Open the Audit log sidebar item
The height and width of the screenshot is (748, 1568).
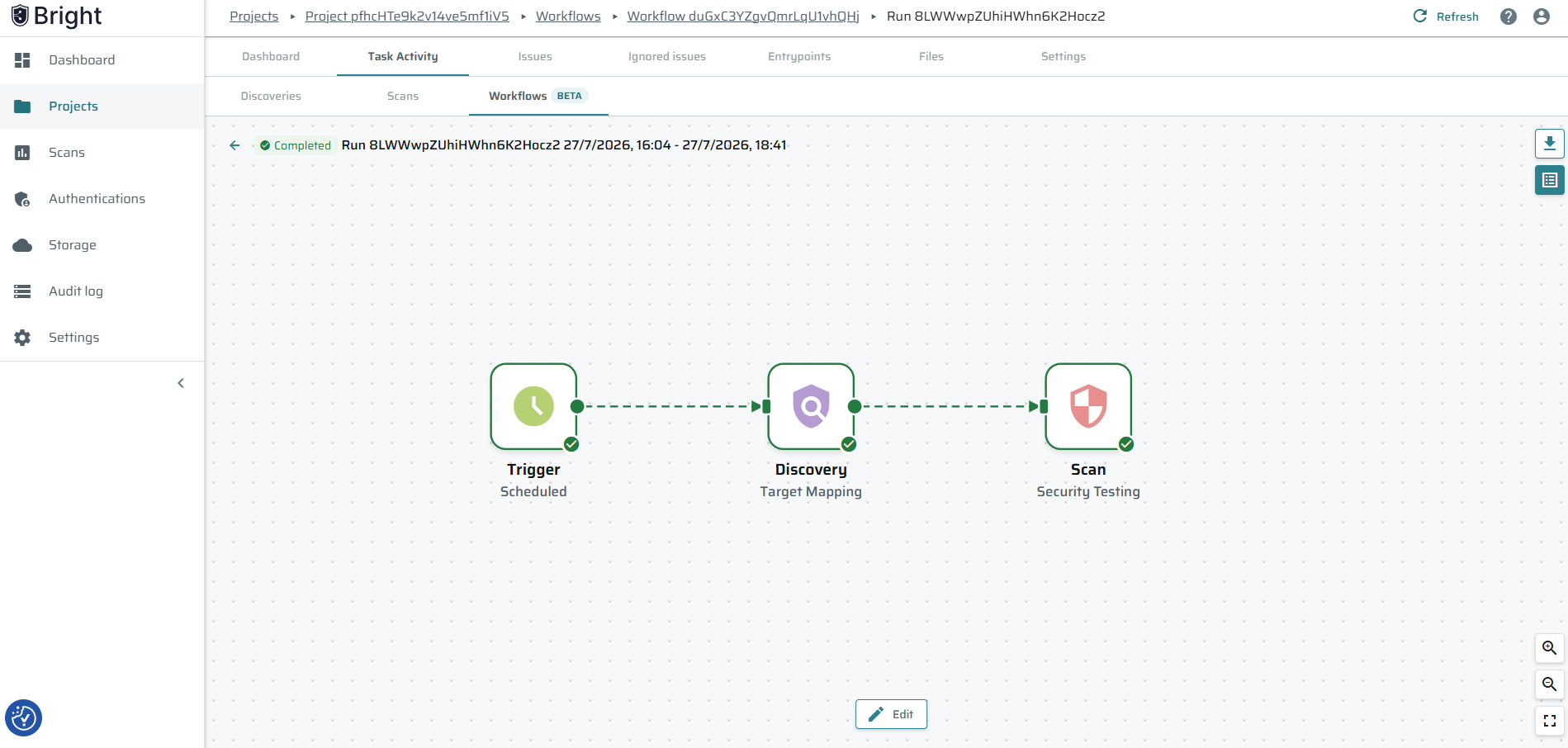coord(102,291)
